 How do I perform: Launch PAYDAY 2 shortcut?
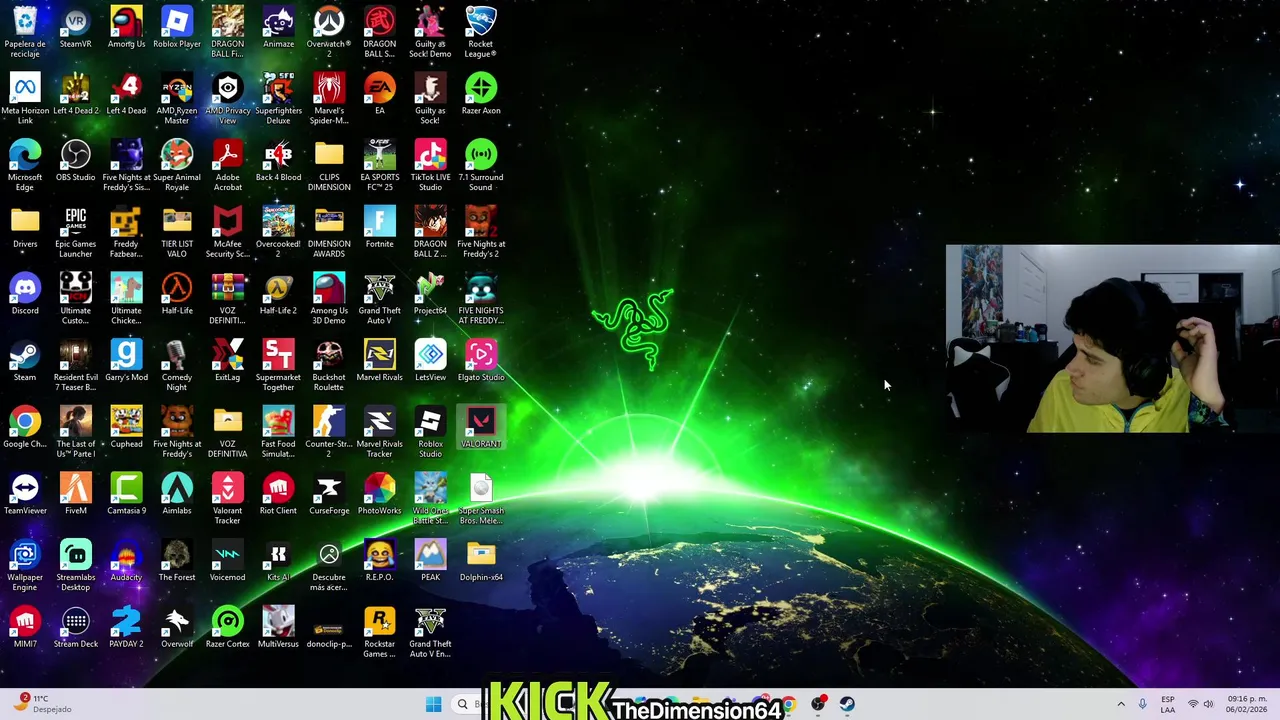pyautogui.click(x=126, y=628)
